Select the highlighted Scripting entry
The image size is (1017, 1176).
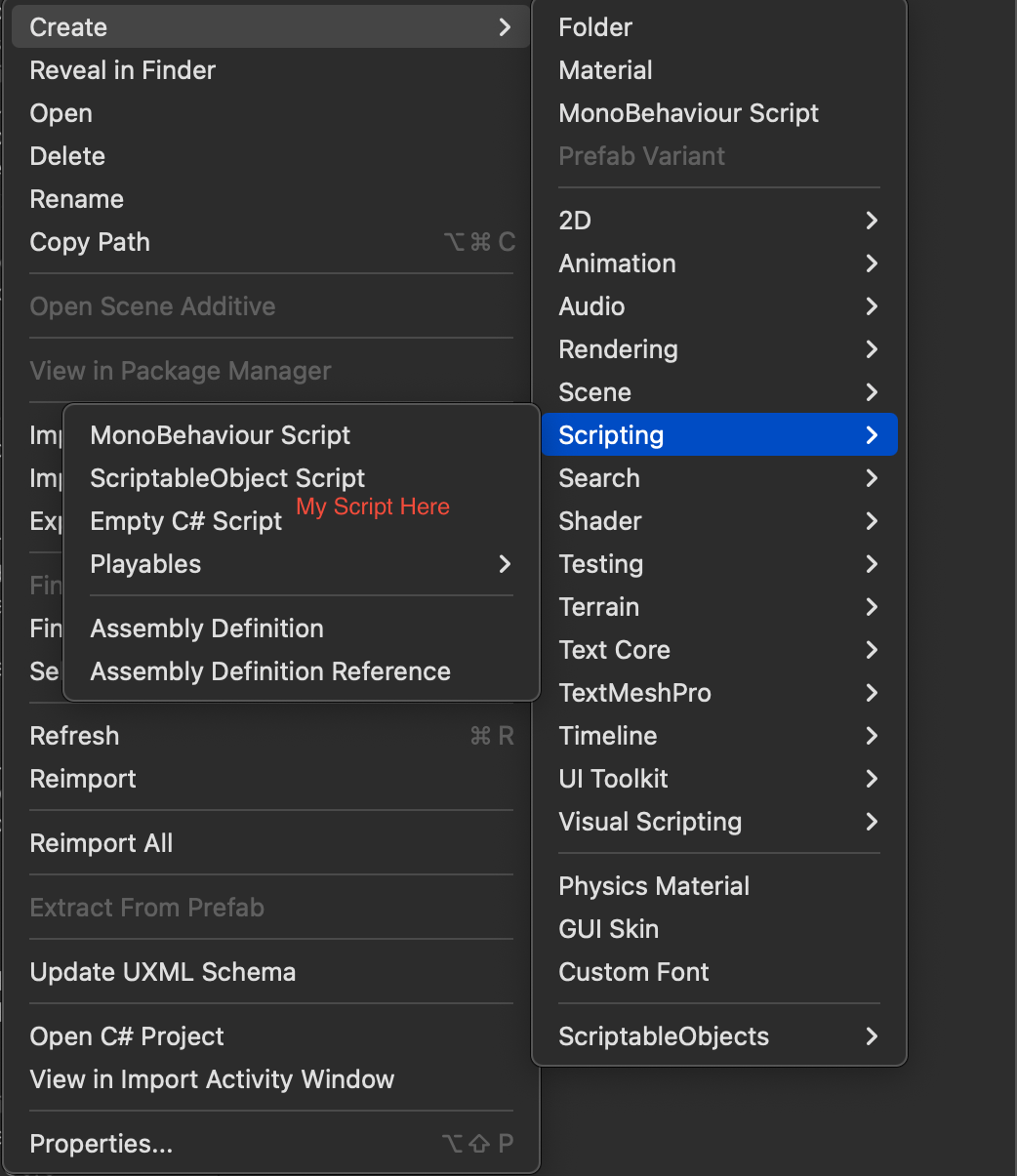719,435
